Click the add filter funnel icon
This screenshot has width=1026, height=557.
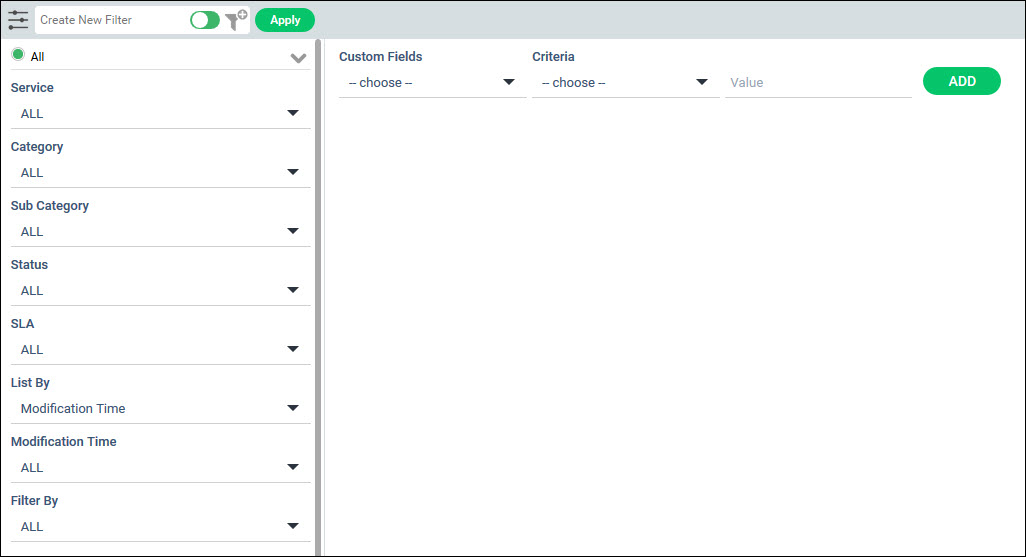pos(236,20)
